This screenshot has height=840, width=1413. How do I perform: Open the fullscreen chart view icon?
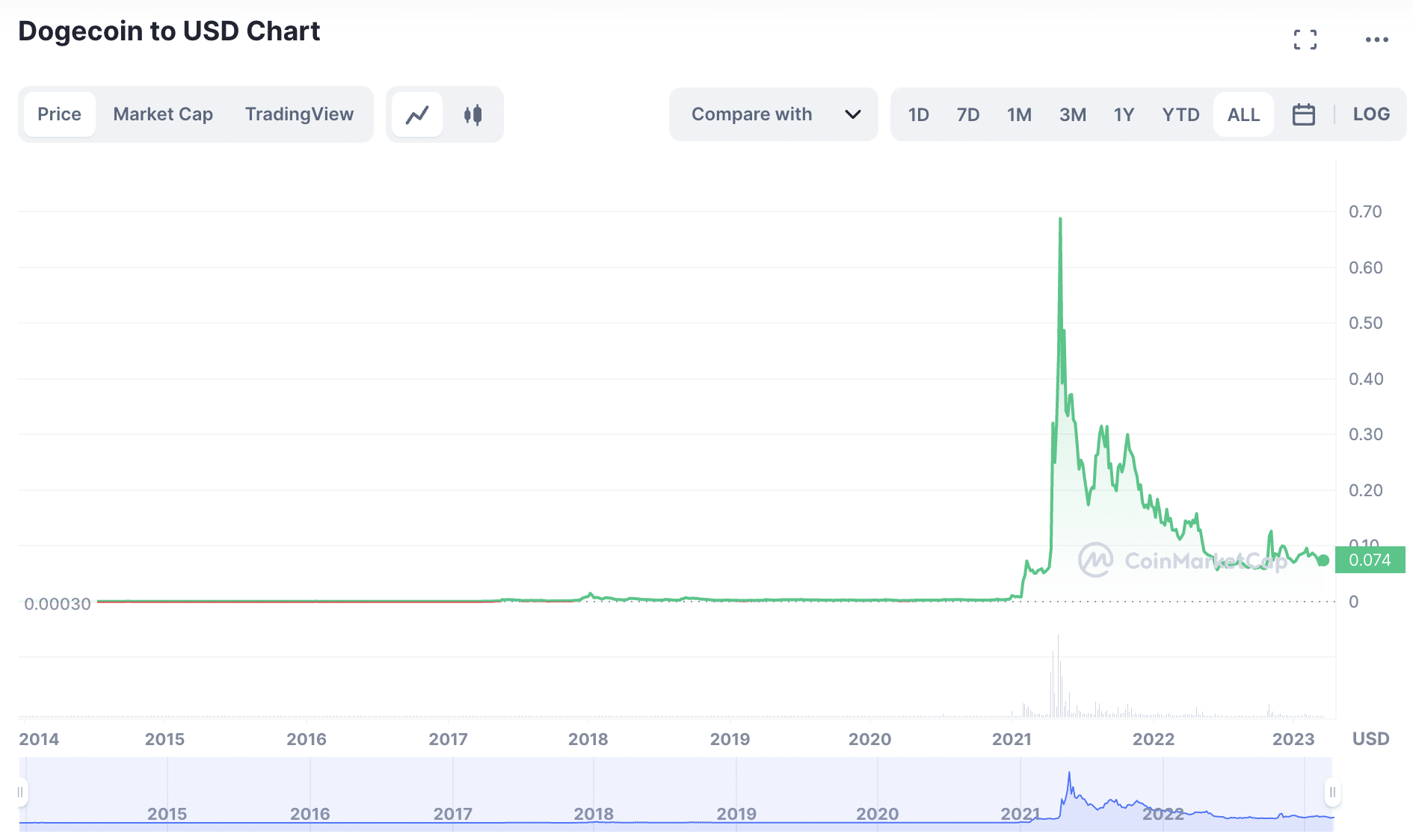(1305, 40)
